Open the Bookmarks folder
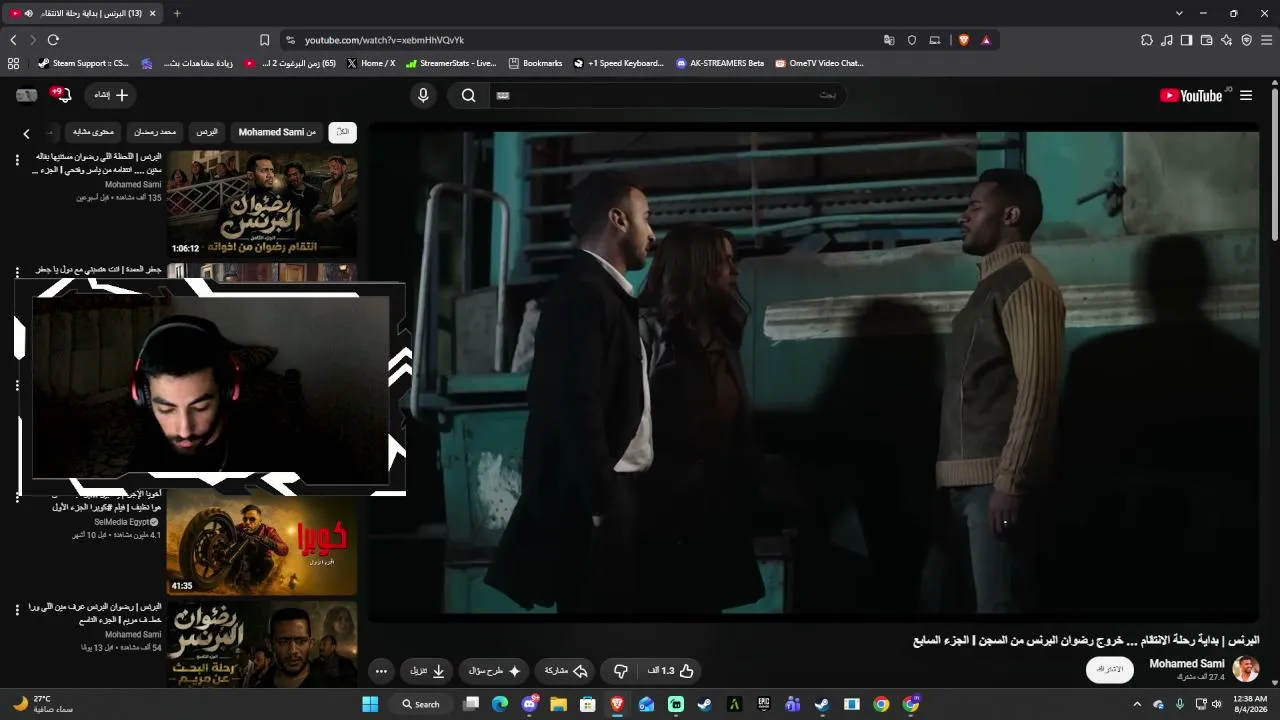Image resolution: width=1280 pixels, height=720 pixels. point(535,63)
